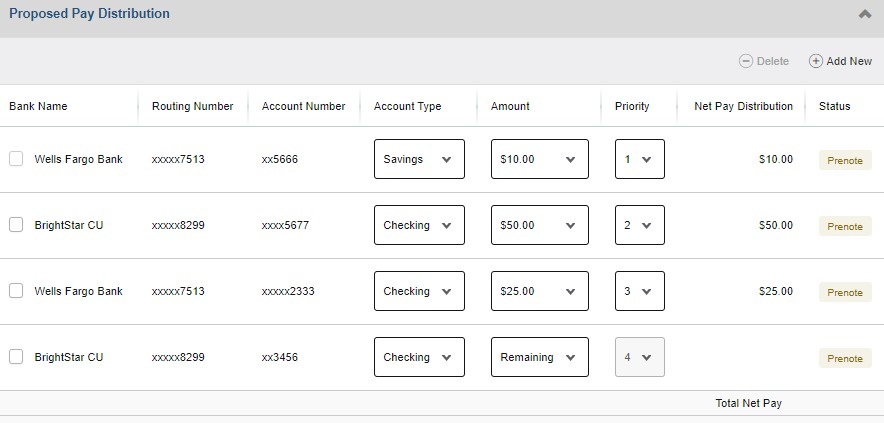Open Checking dropdown for account xxxx5677
This screenshot has width=884, height=423.
tap(418, 225)
